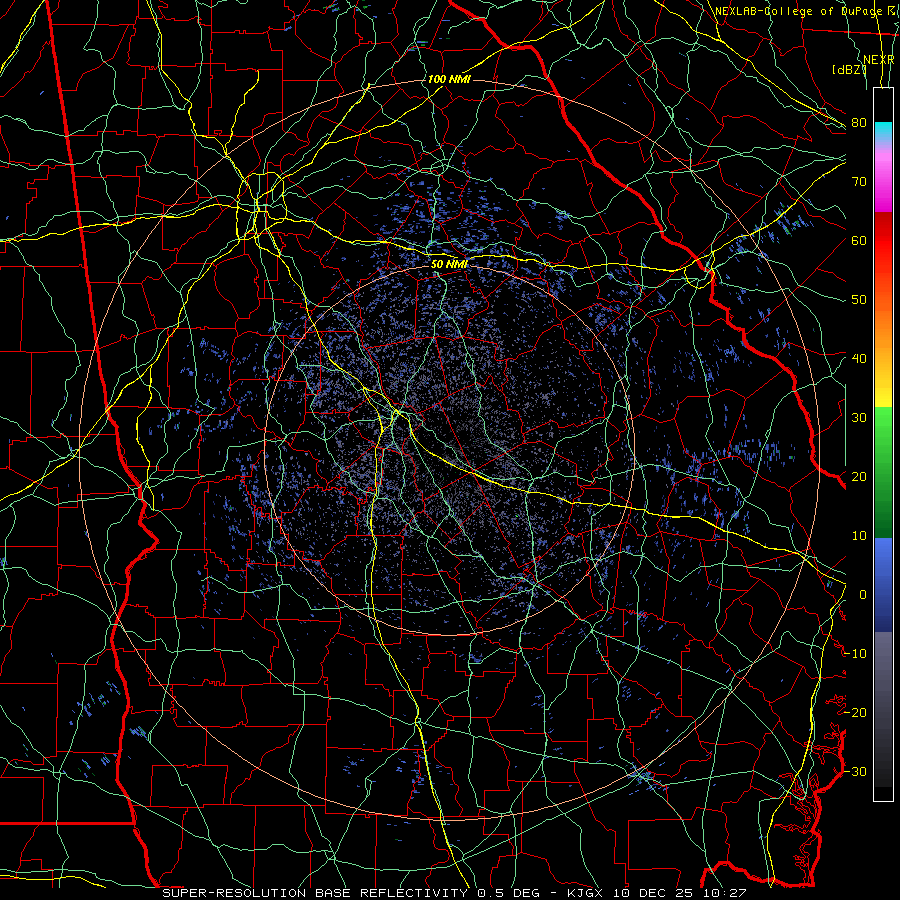Click the [dBZ] unit label
Viewport: 900px width, 900px height.
click(849, 70)
